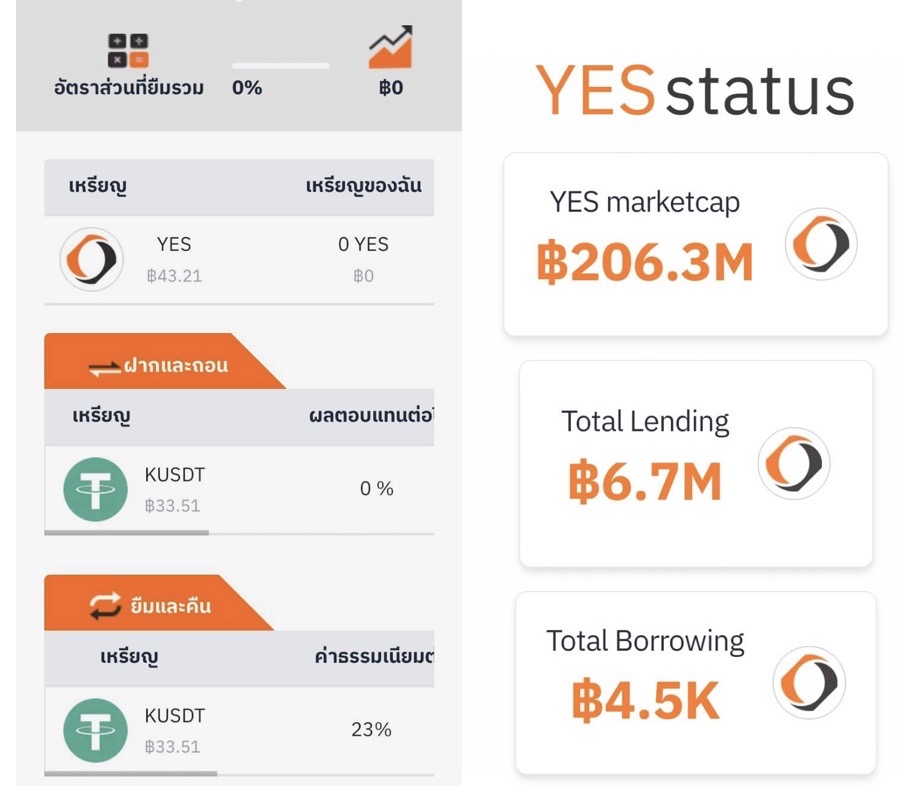899x786 pixels.
Task: Click YES logo on Total Borrowing card
Action: [809, 684]
